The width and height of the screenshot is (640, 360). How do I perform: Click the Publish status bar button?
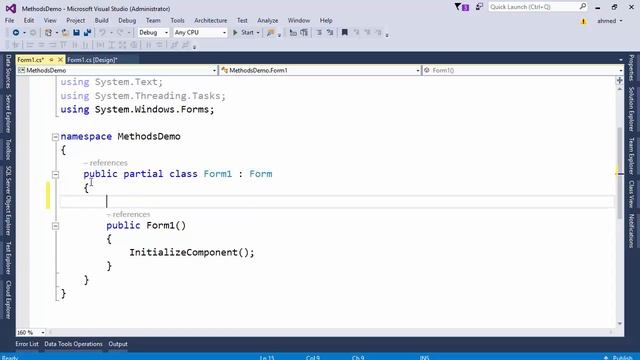(619, 357)
